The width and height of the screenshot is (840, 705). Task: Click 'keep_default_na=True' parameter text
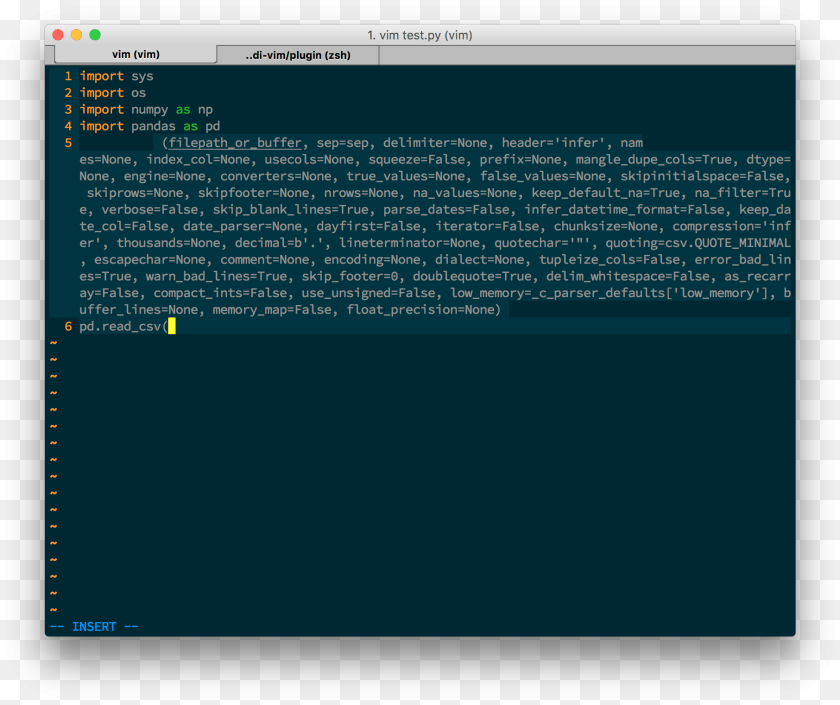click(x=605, y=193)
